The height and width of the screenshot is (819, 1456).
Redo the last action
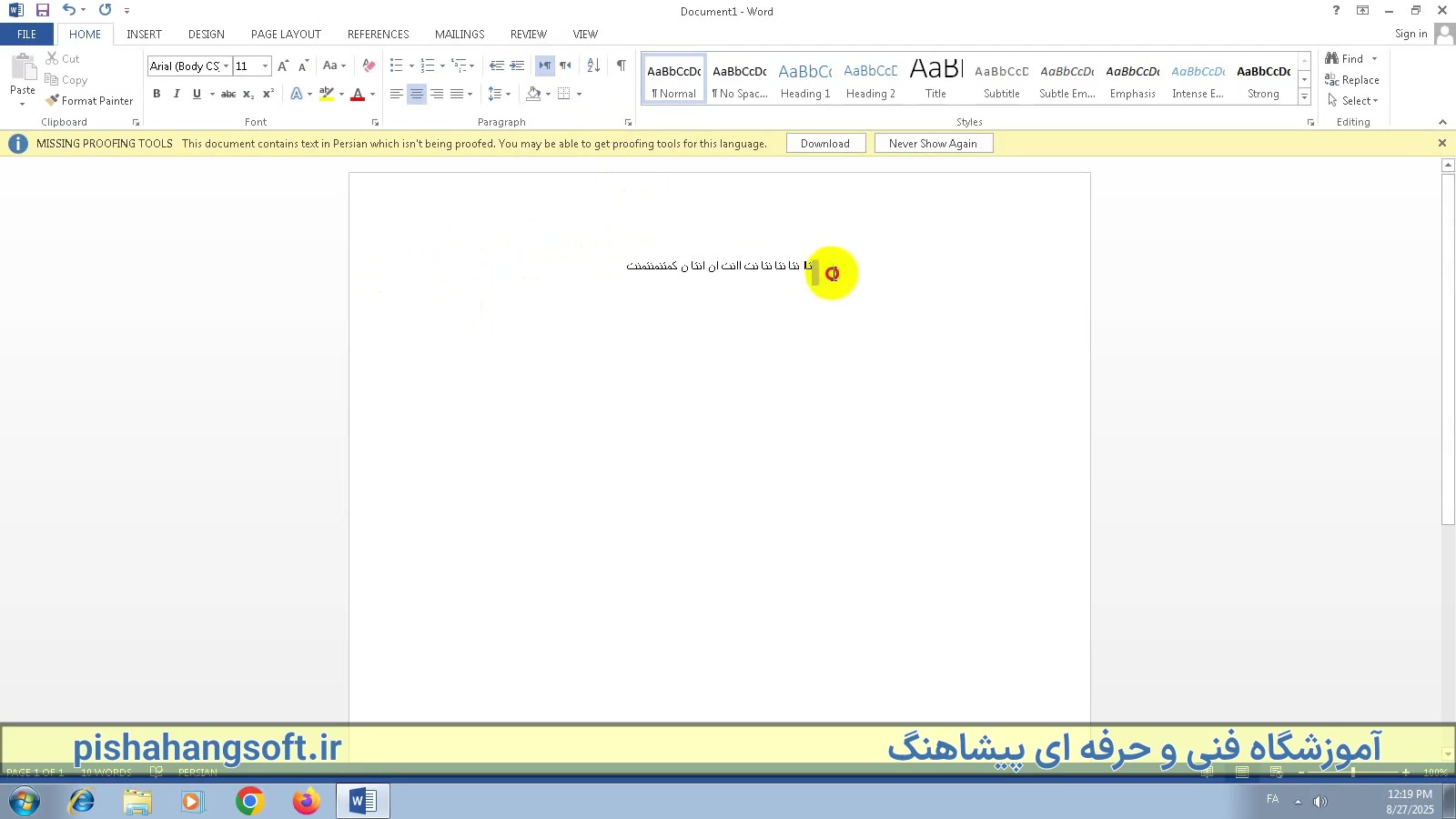106,10
